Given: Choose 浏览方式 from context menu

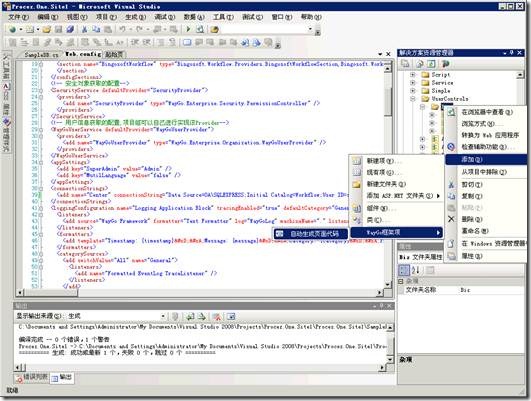Looking at the screenshot, I should (x=486, y=124).
